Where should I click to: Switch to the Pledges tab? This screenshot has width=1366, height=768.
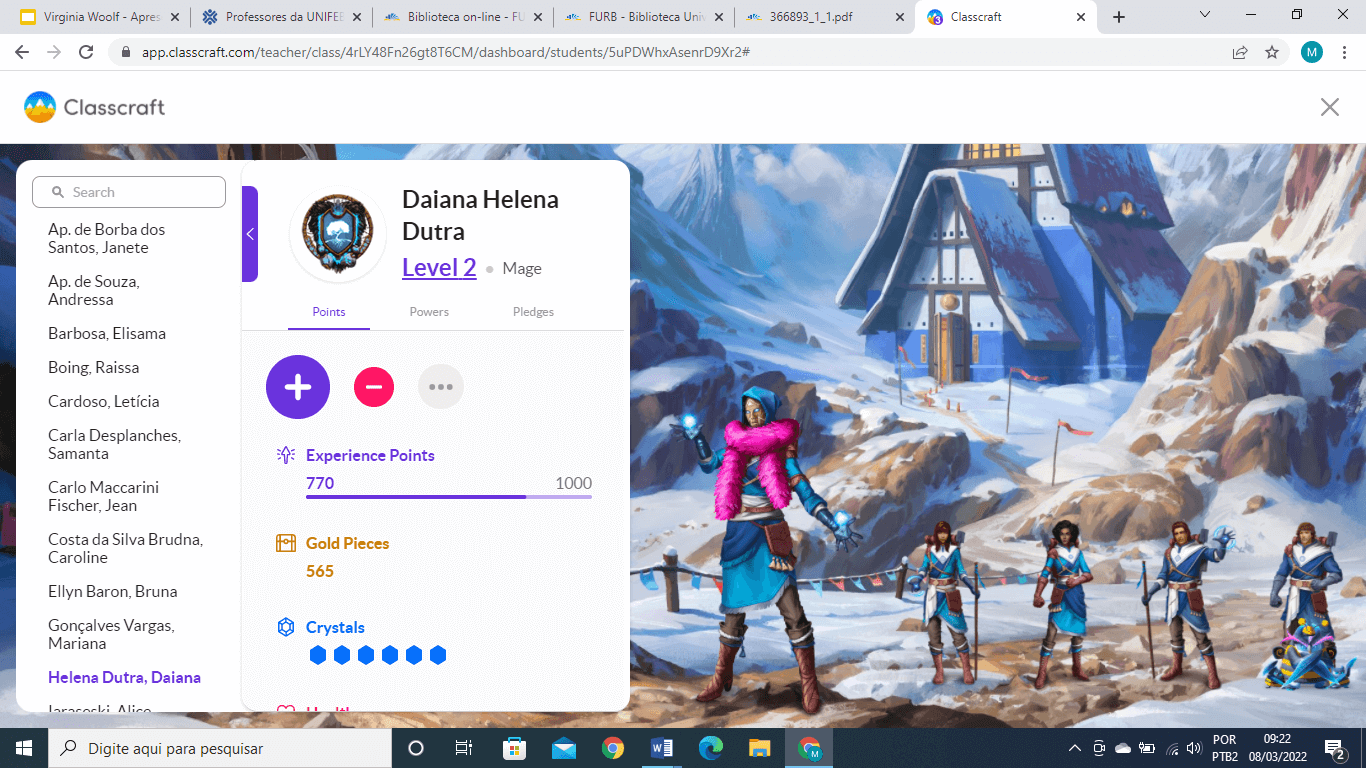pos(533,312)
